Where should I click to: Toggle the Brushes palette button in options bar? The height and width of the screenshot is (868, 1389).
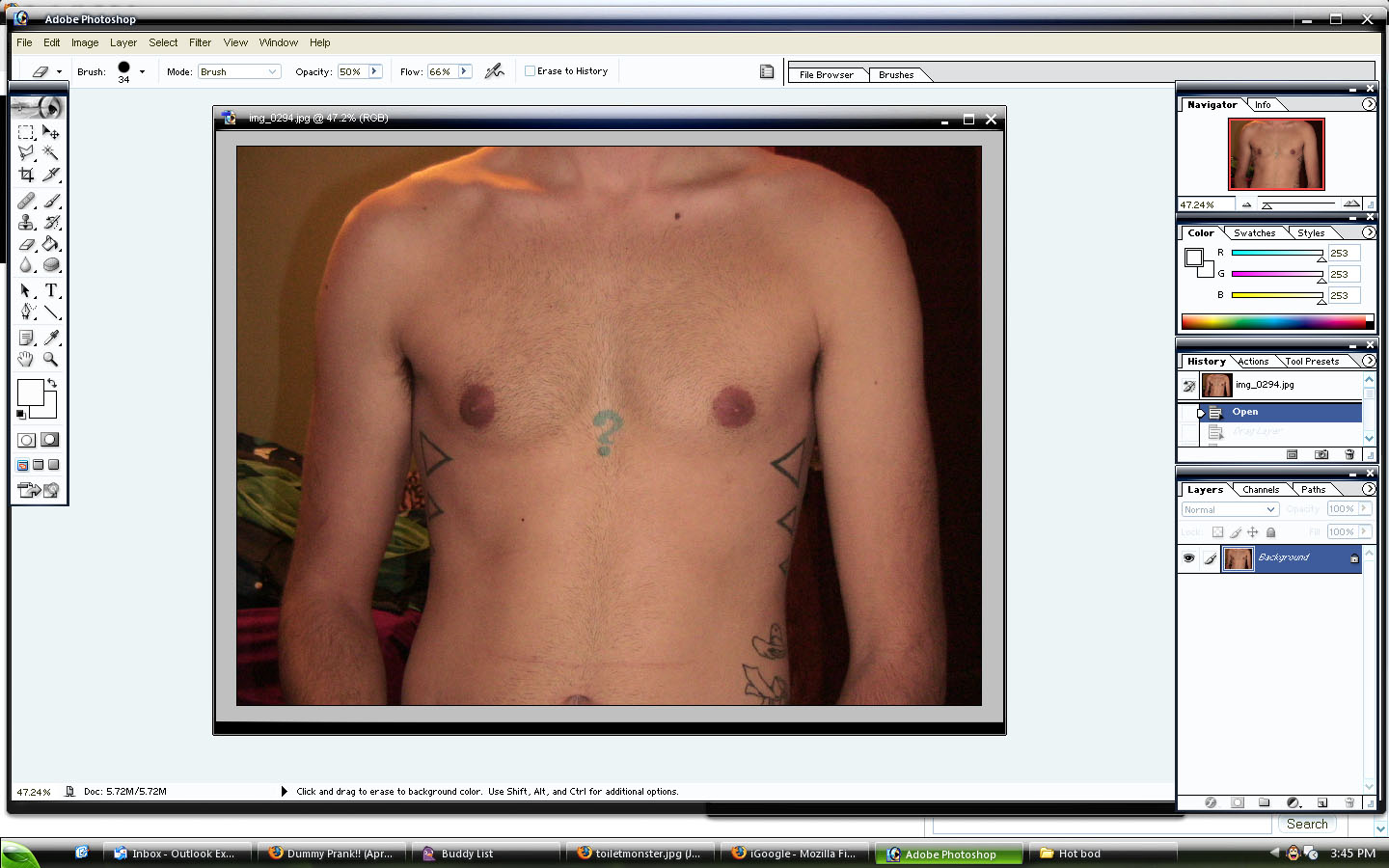point(767,71)
